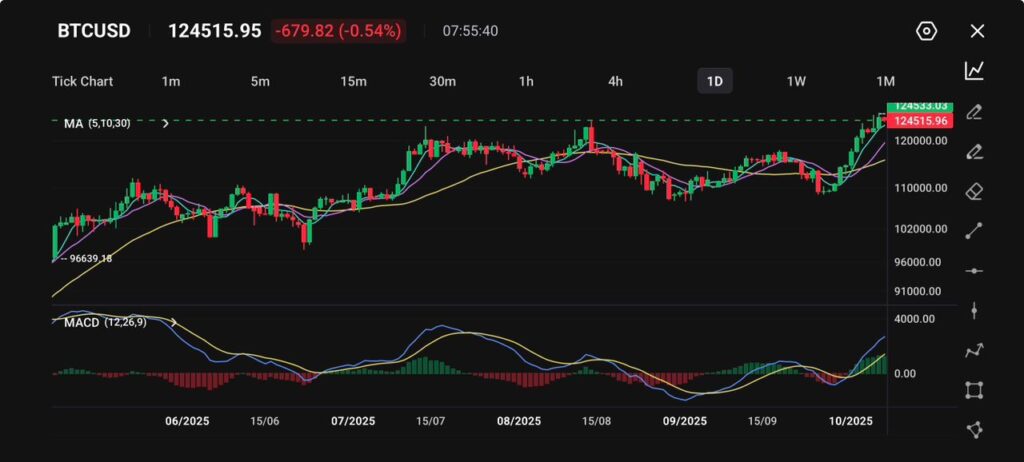
Task: Select the 1D timeframe
Action: (714, 81)
